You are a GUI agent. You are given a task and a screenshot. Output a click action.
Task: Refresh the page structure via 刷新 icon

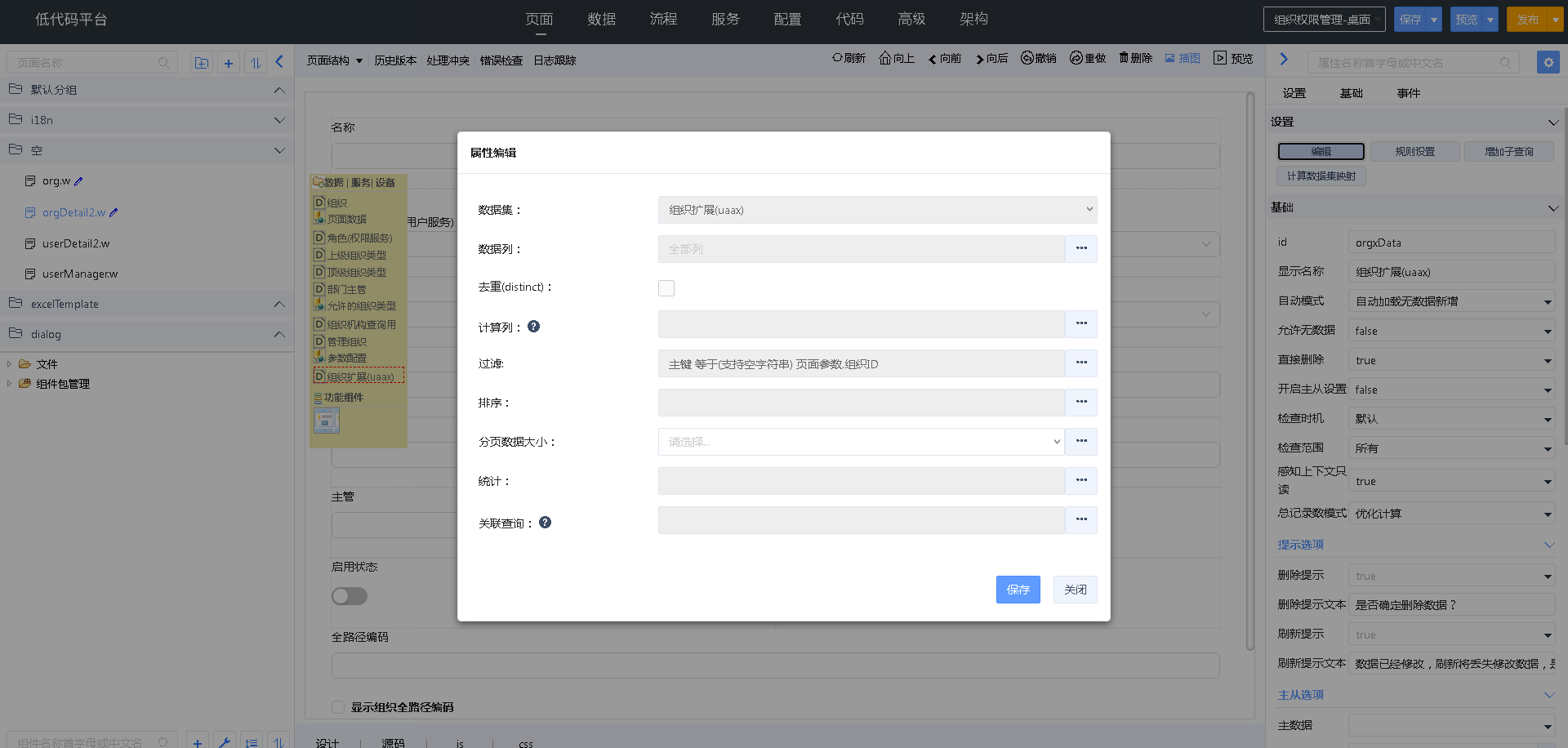[x=849, y=58]
